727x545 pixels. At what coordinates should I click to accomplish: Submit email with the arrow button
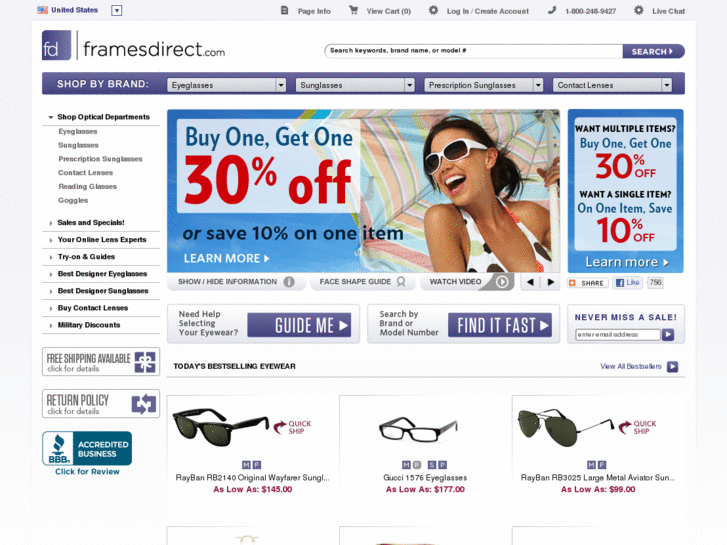coord(668,334)
